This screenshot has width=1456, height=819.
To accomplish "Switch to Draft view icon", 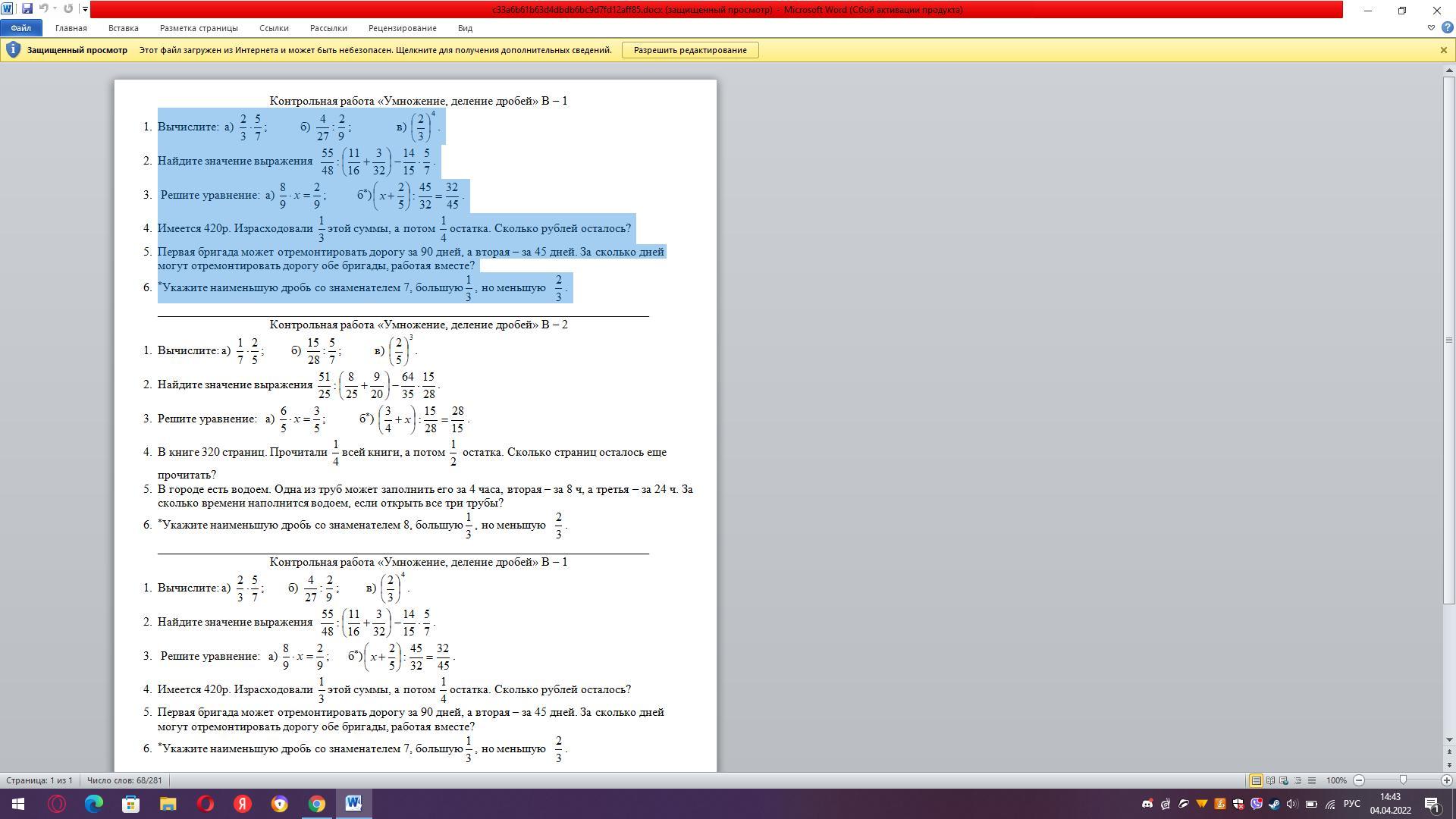I will [1312, 780].
